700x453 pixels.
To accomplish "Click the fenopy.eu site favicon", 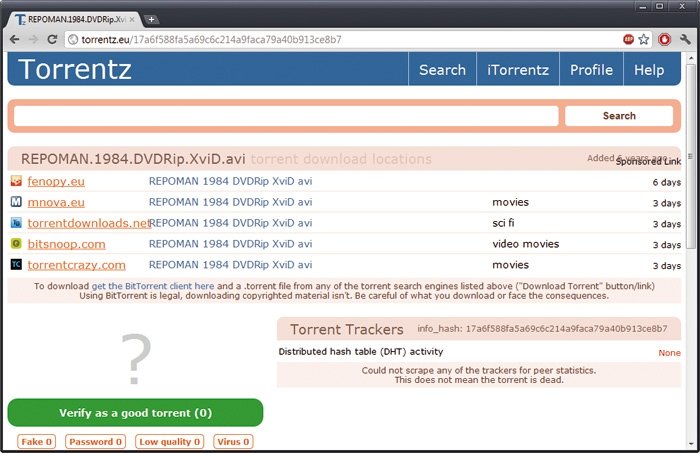I will point(16,181).
